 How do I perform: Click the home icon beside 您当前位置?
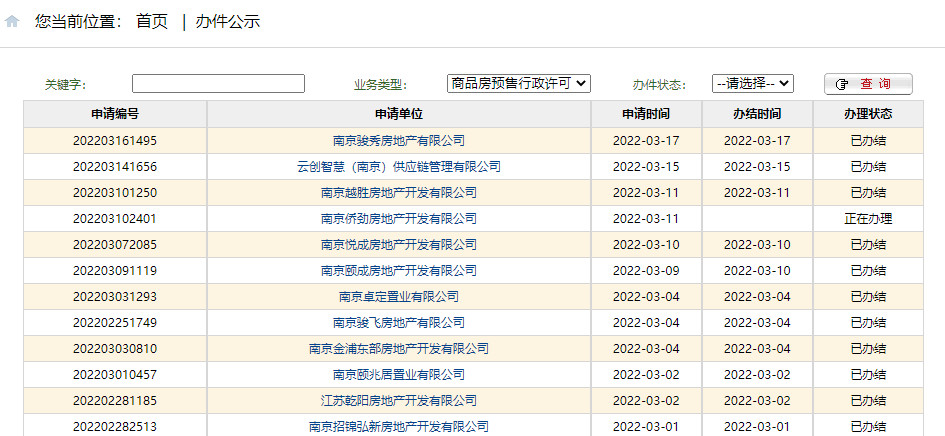coord(12,22)
